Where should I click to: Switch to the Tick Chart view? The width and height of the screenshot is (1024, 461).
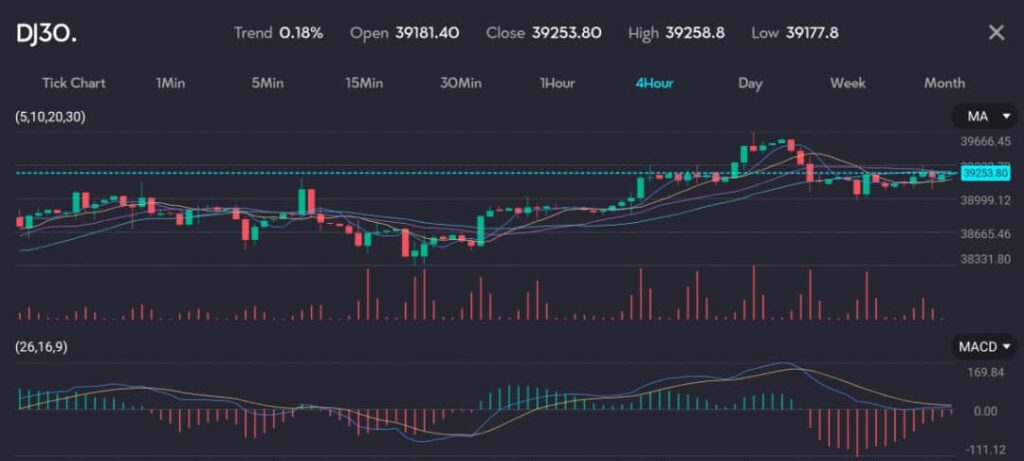pyautogui.click(x=73, y=83)
